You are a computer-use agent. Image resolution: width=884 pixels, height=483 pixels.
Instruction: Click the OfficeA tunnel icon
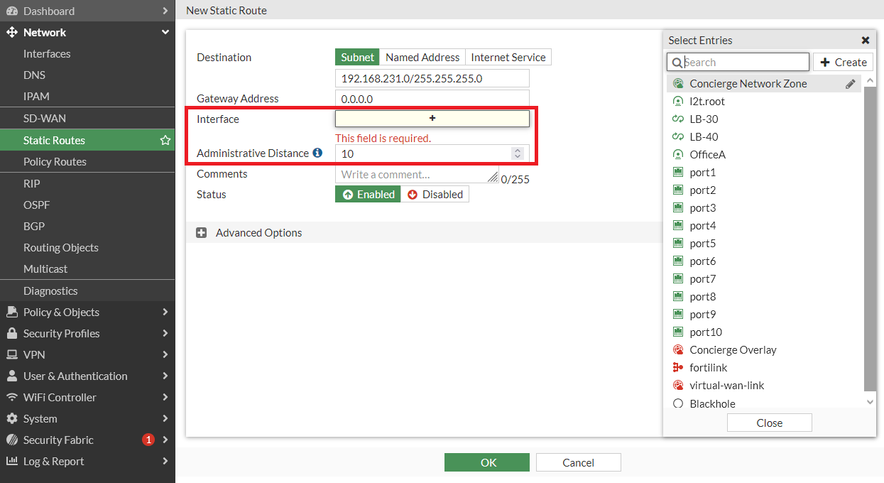point(678,154)
